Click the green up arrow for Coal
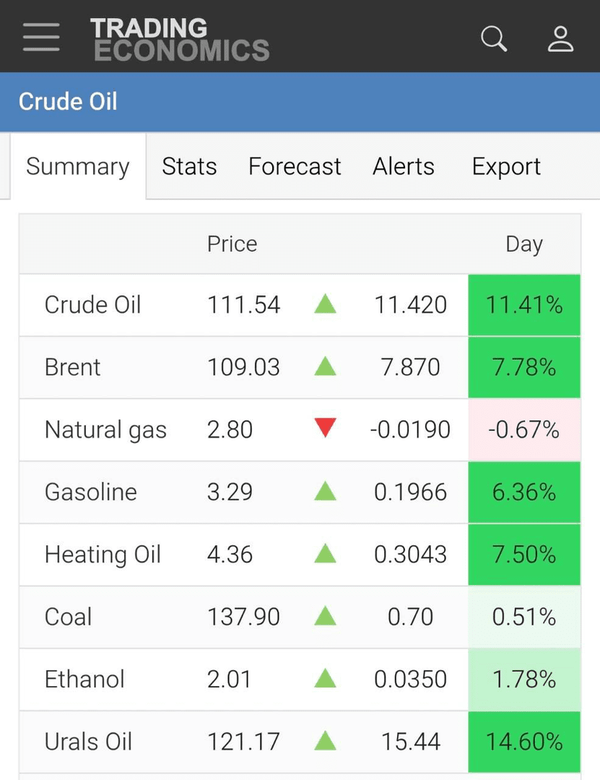 325,617
